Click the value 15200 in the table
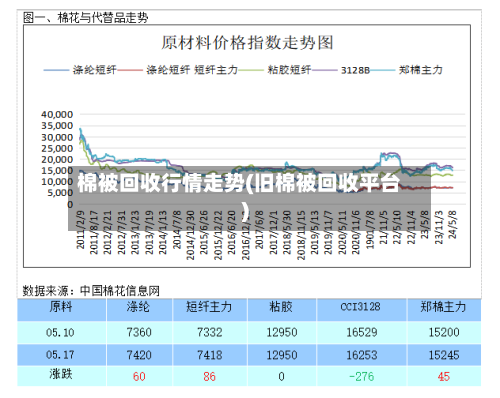This screenshot has height=398, width=500. tap(444, 332)
